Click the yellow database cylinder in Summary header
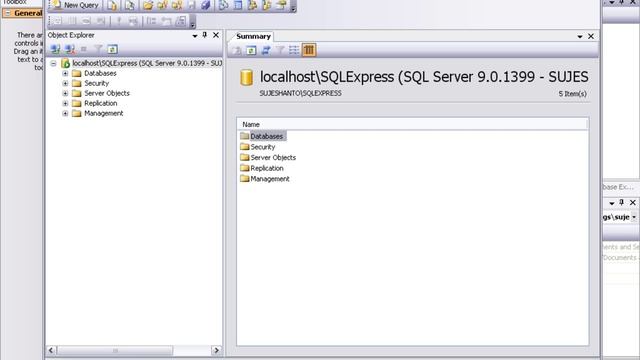The width and height of the screenshot is (640, 360). pyautogui.click(x=247, y=78)
